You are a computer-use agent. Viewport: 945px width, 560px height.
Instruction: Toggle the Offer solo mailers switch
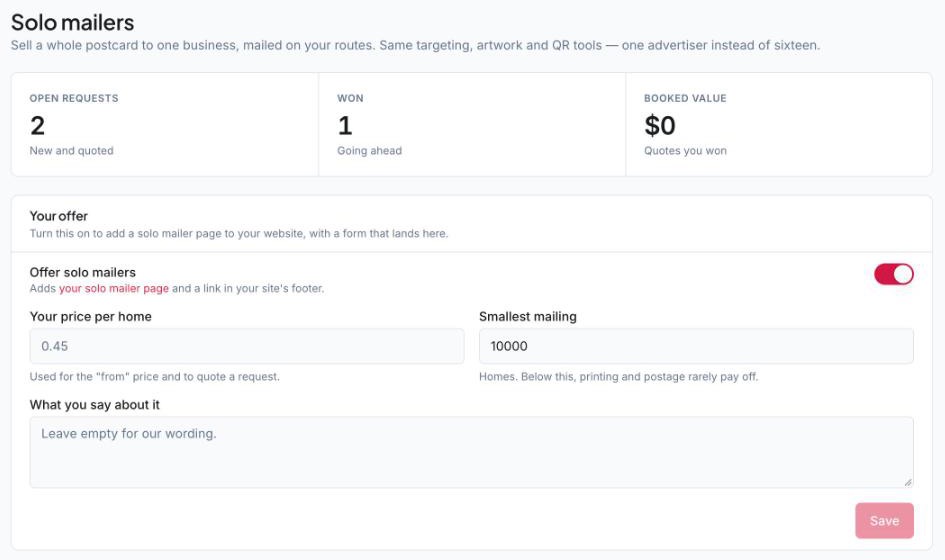(x=894, y=274)
